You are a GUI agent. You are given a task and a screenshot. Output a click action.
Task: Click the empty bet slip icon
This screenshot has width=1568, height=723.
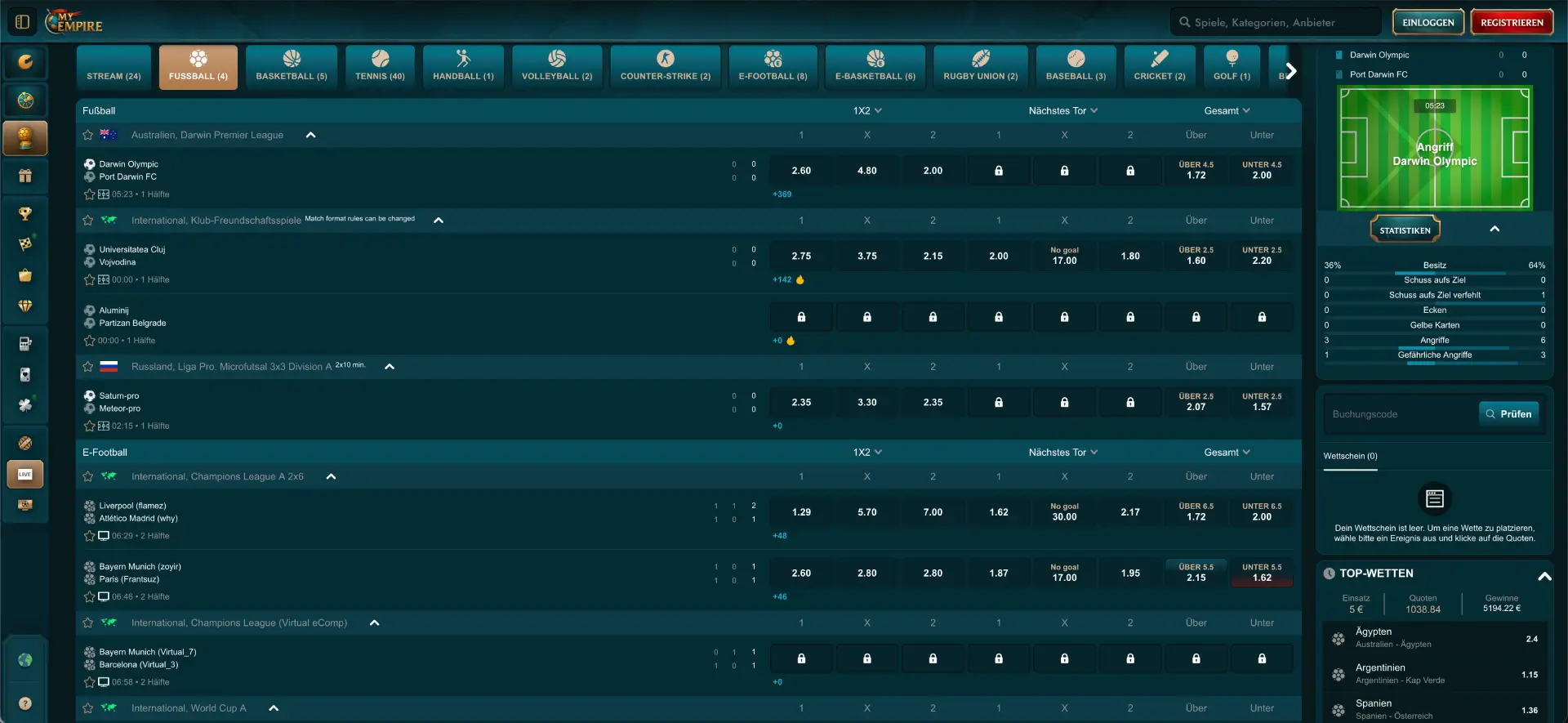[x=1435, y=498]
